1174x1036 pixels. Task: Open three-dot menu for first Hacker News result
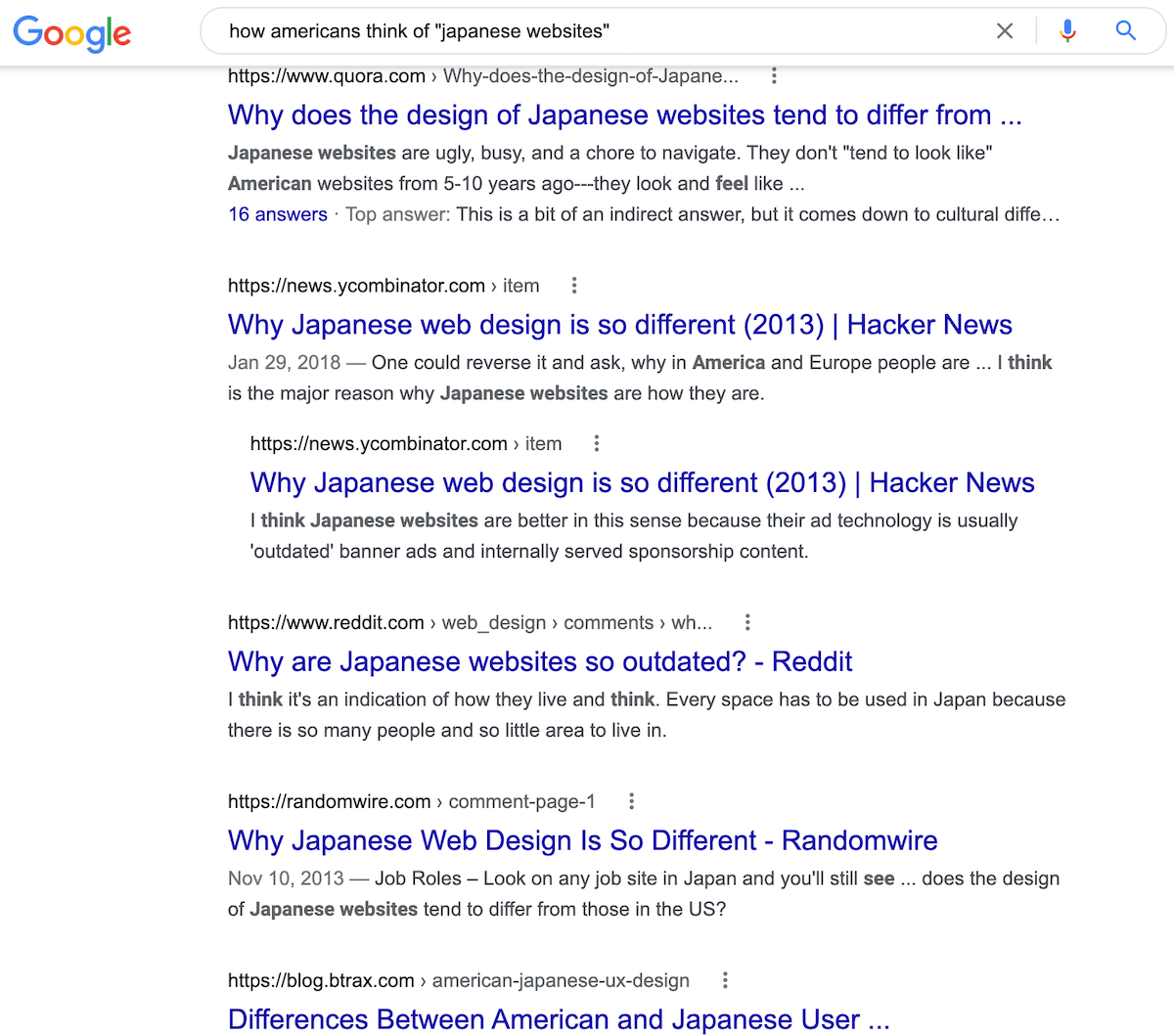pyautogui.click(x=574, y=286)
